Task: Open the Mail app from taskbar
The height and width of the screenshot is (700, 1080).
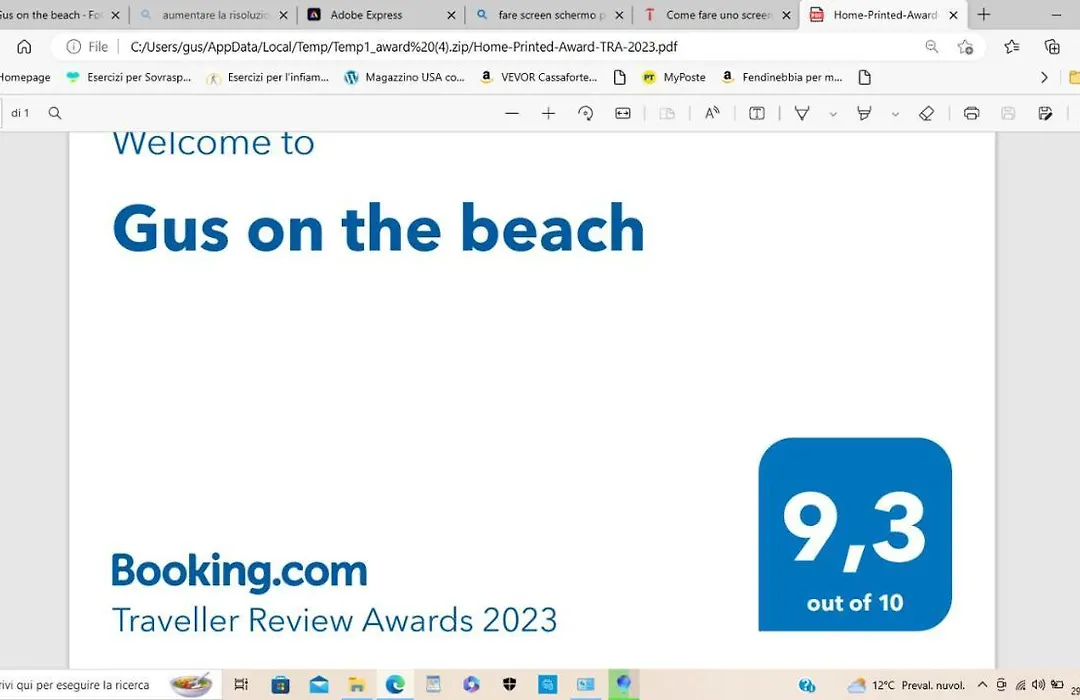Action: (x=319, y=685)
